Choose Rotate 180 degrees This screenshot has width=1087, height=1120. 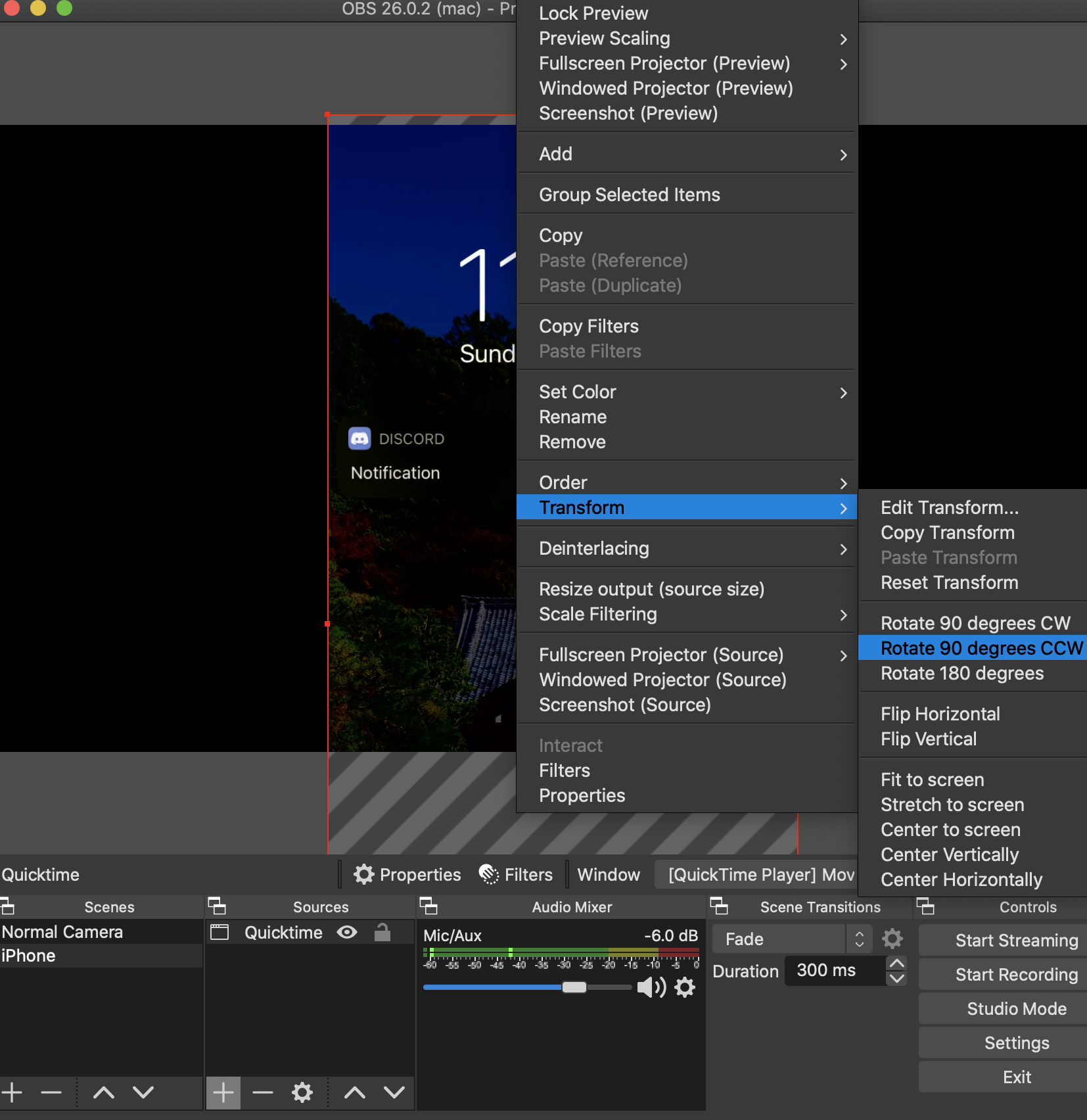[973, 673]
